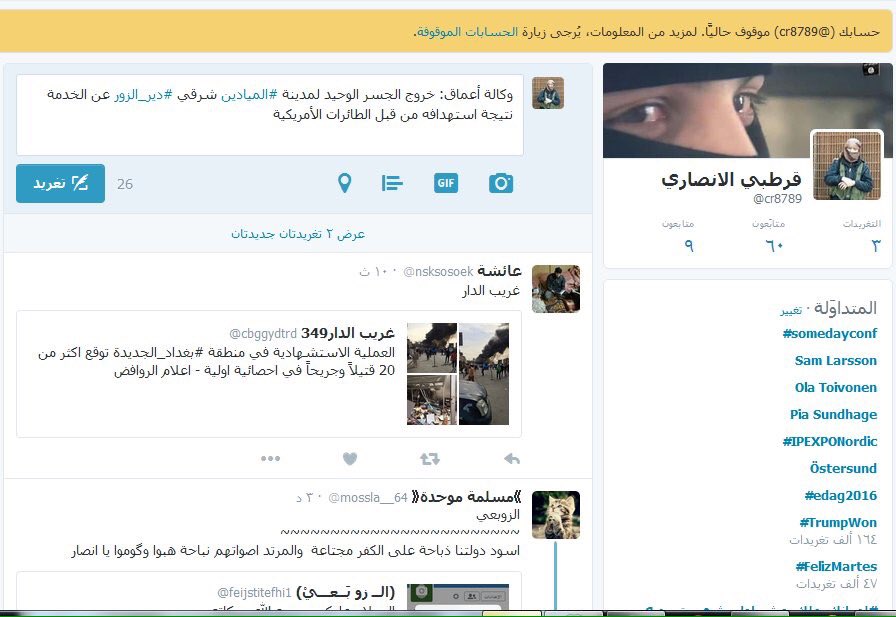Screen dimensions: 896x617
Task: Open the quoted tweet's photo collage
Action: (458, 374)
